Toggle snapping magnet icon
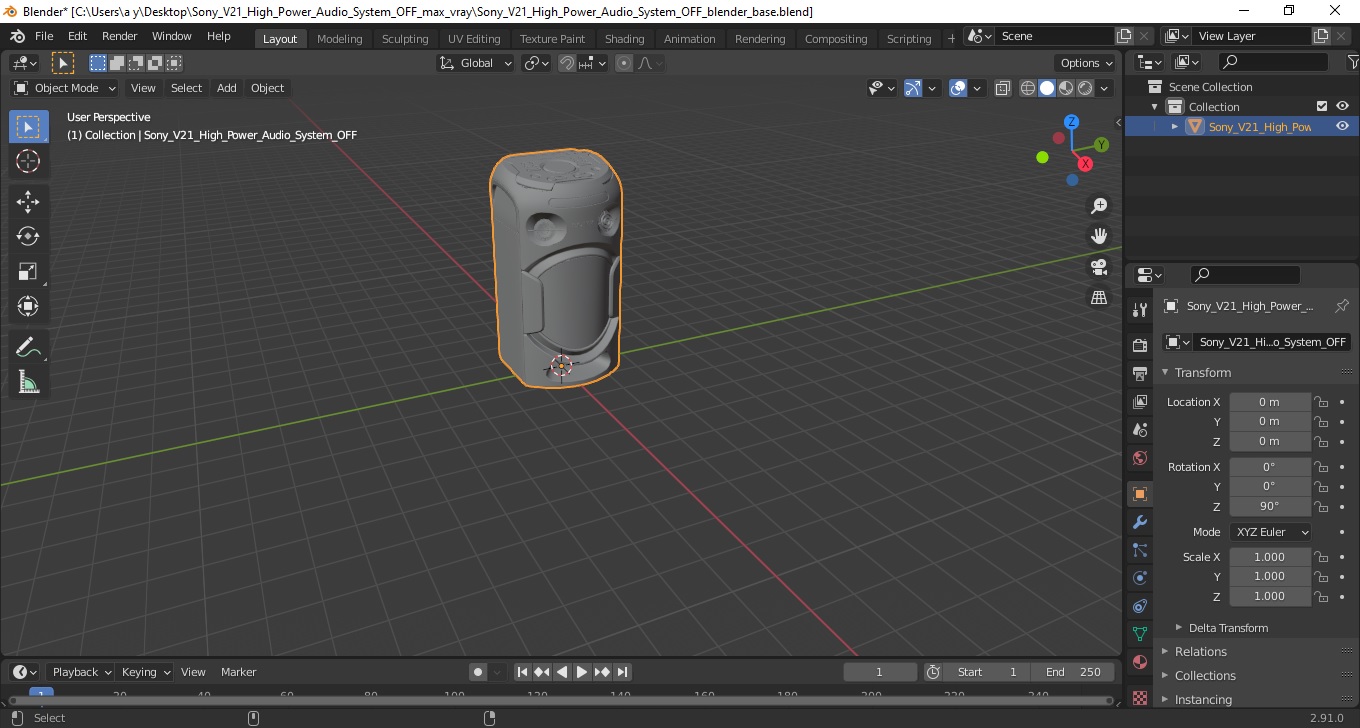This screenshot has width=1360, height=728. (x=567, y=63)
